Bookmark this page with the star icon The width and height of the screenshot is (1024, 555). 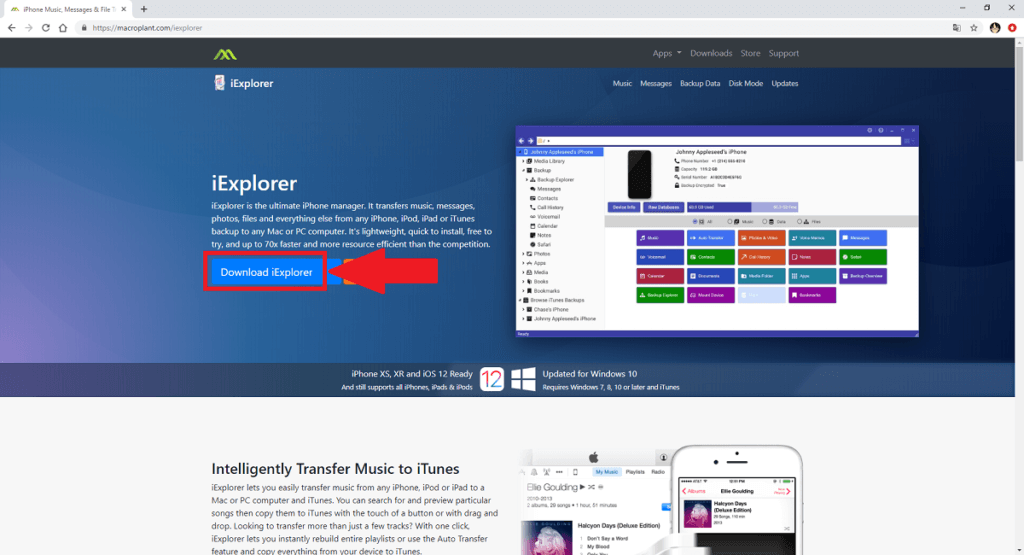pos(974,28)
